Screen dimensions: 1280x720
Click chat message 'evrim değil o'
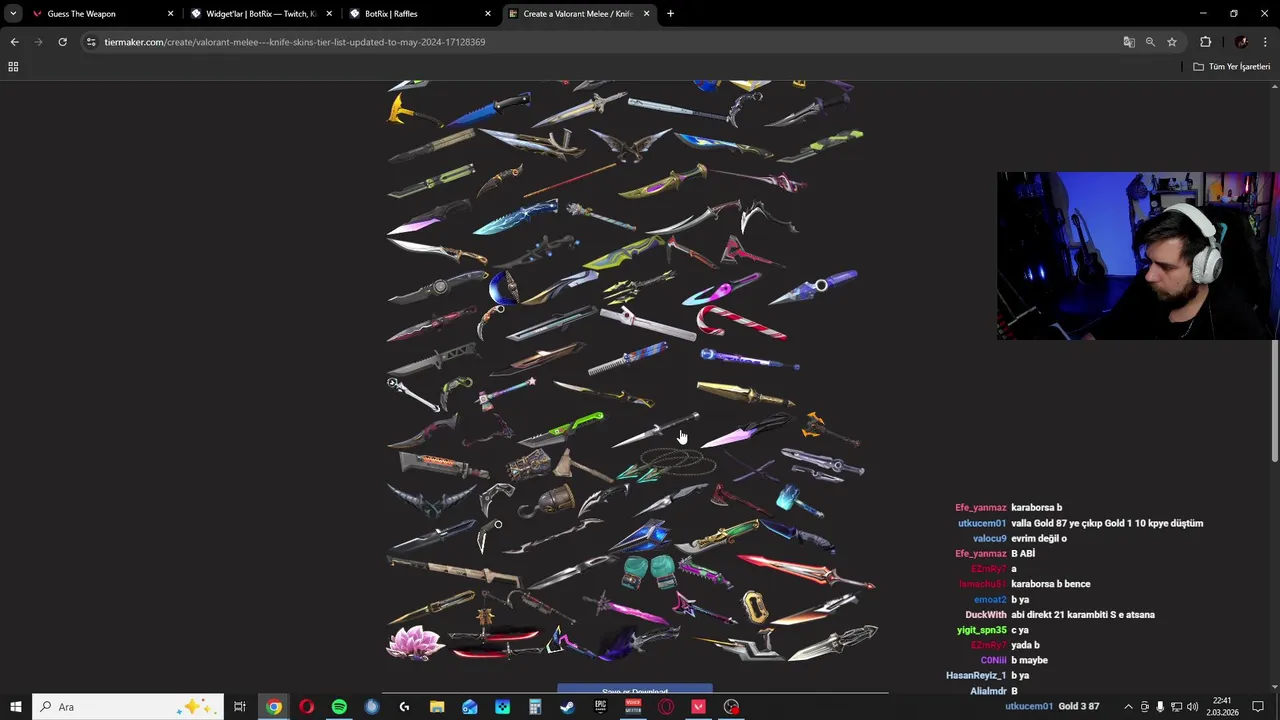click(1039, 539)
